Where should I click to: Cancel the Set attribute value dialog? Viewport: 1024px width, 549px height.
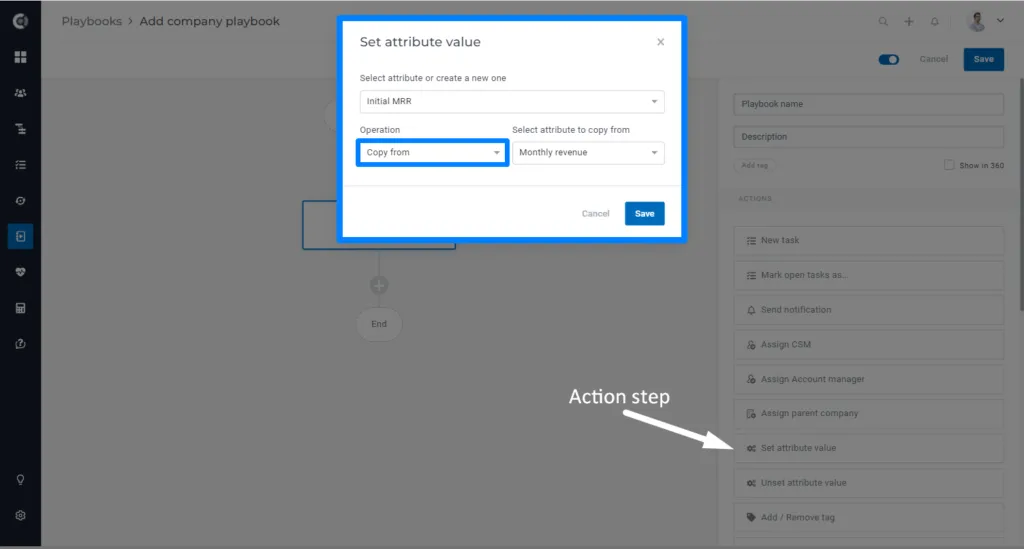[x=595, y=213]
